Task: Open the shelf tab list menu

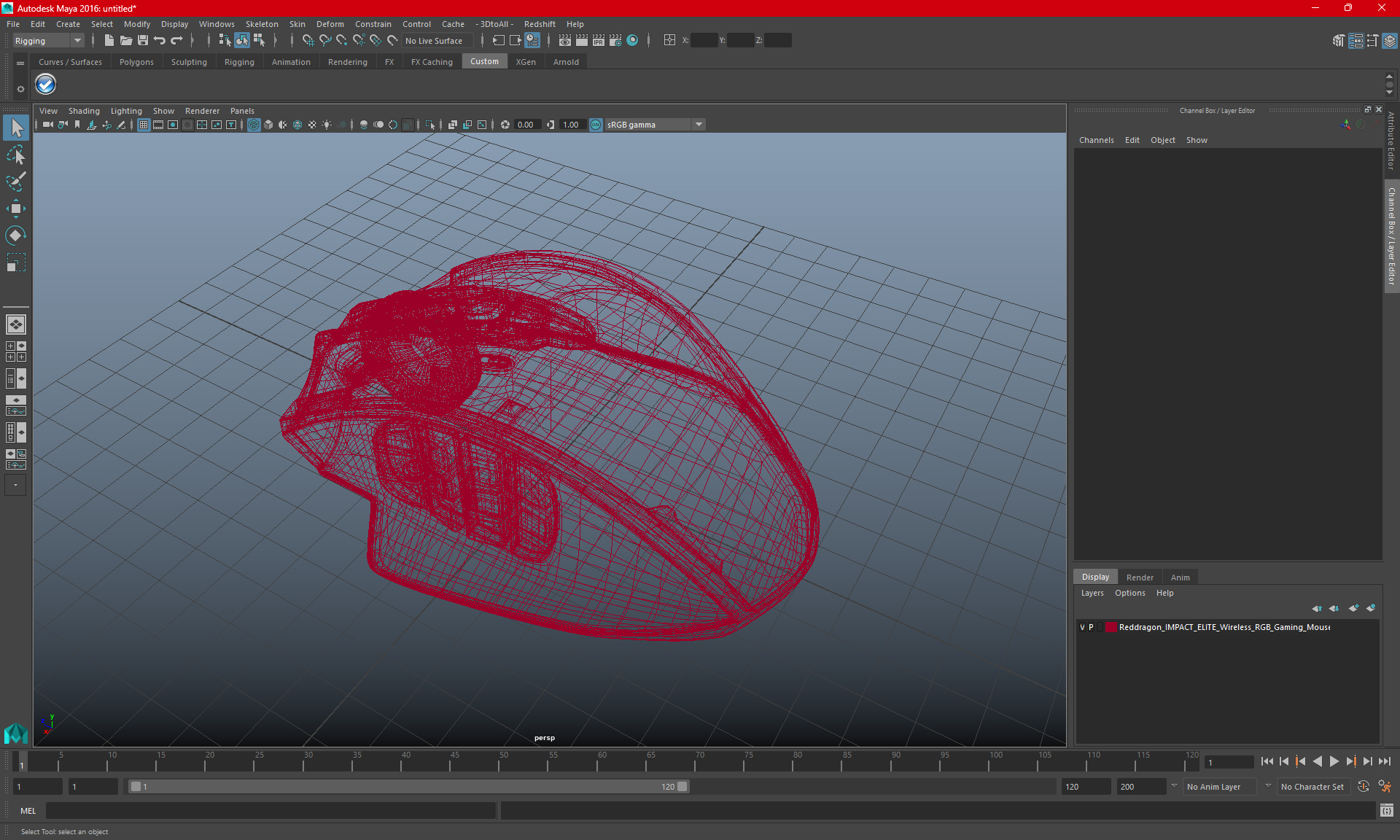Action: tap(20, 63)
